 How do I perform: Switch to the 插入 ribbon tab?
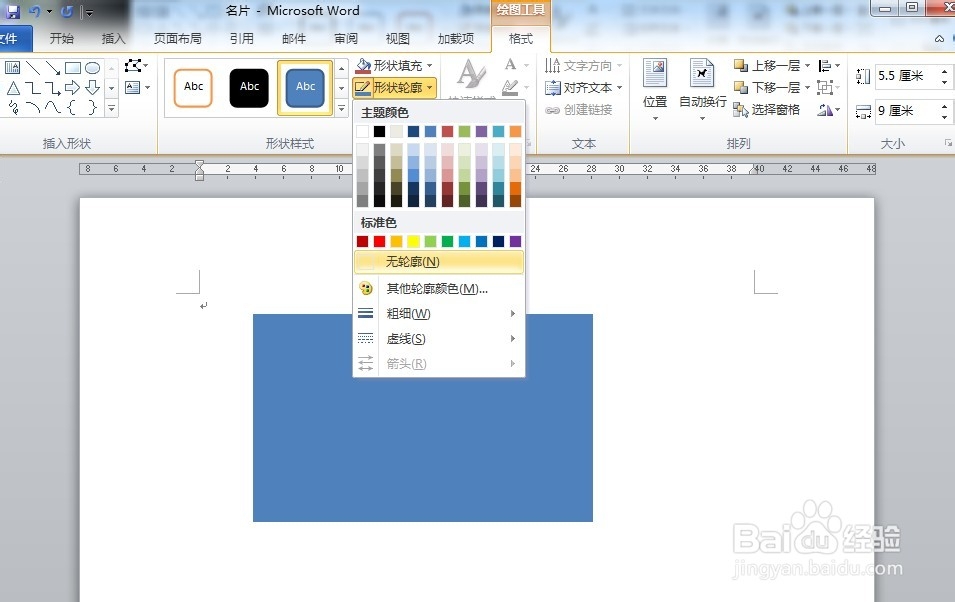113,37
